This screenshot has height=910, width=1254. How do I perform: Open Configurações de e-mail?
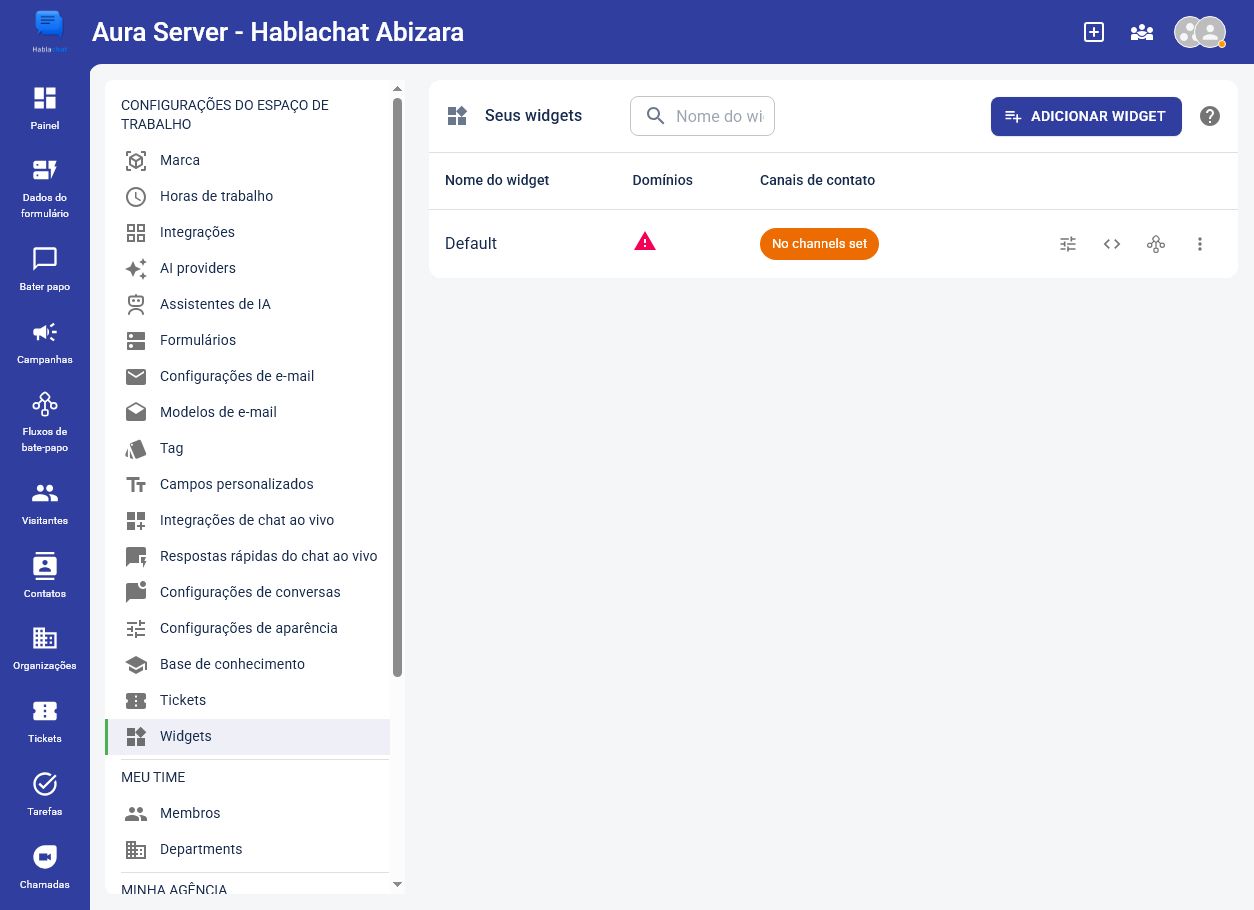point(248,376)
